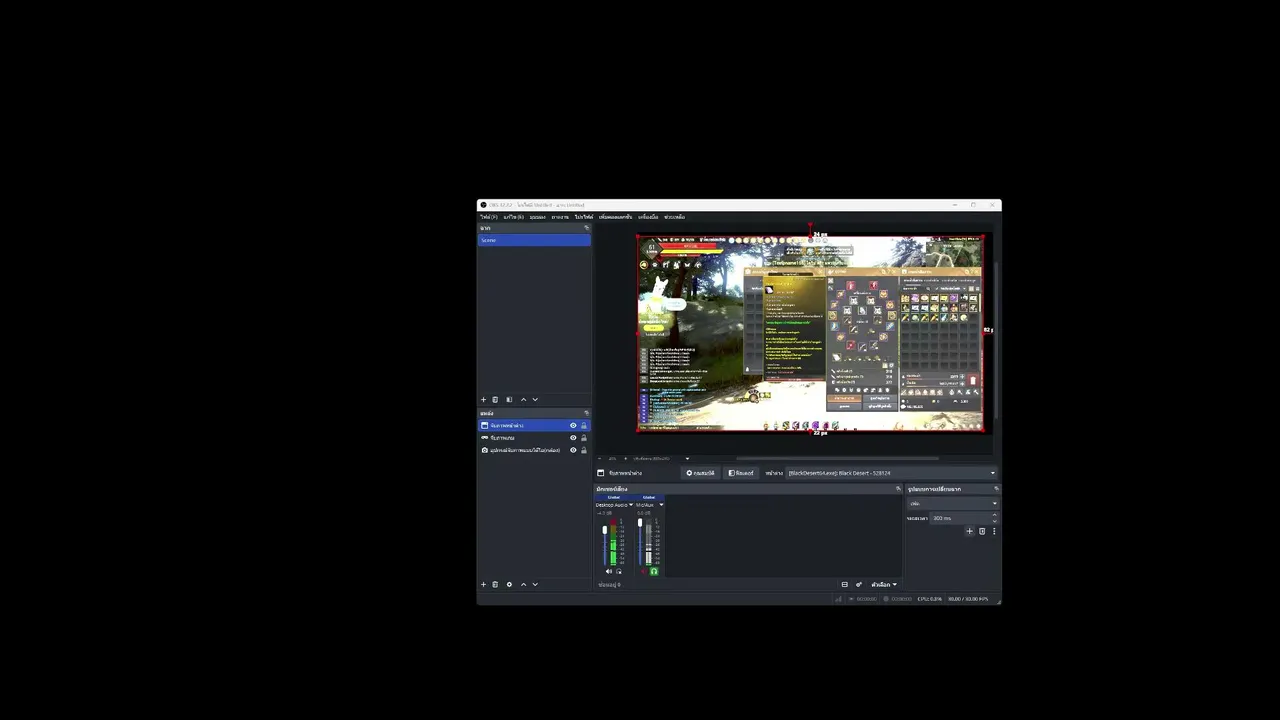Lock the Window Capture source
This screenshot has width=1280, height=720.
point(584,426)
